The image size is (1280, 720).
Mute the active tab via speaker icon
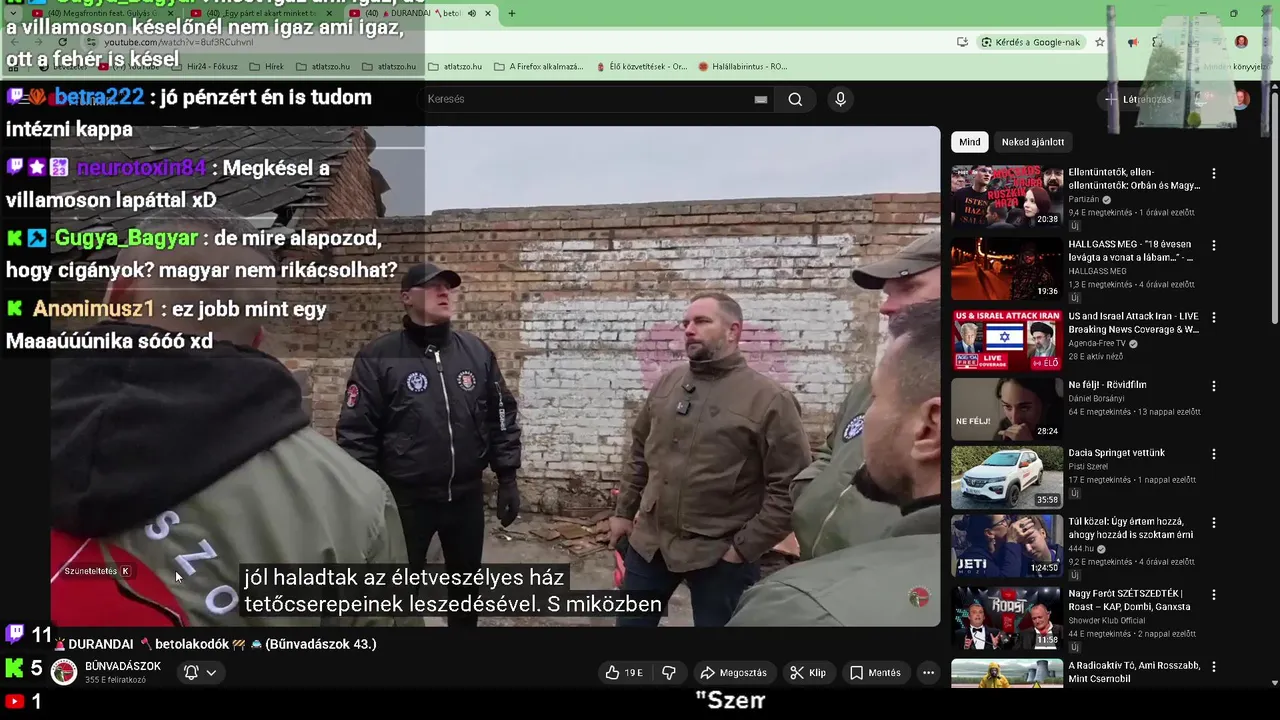(471, 13)
